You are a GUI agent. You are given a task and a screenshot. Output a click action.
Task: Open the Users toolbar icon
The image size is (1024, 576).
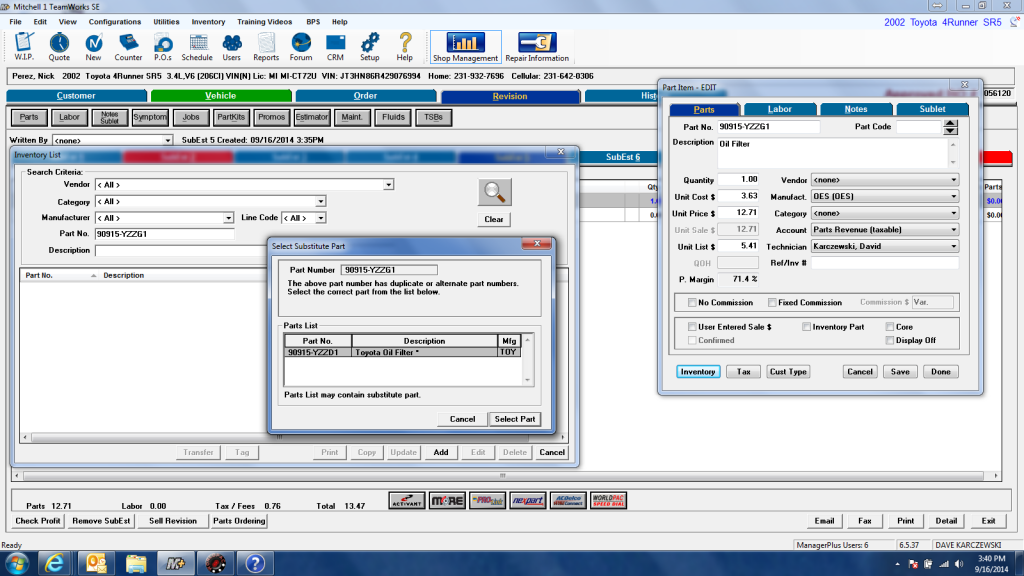coord(231,46)
